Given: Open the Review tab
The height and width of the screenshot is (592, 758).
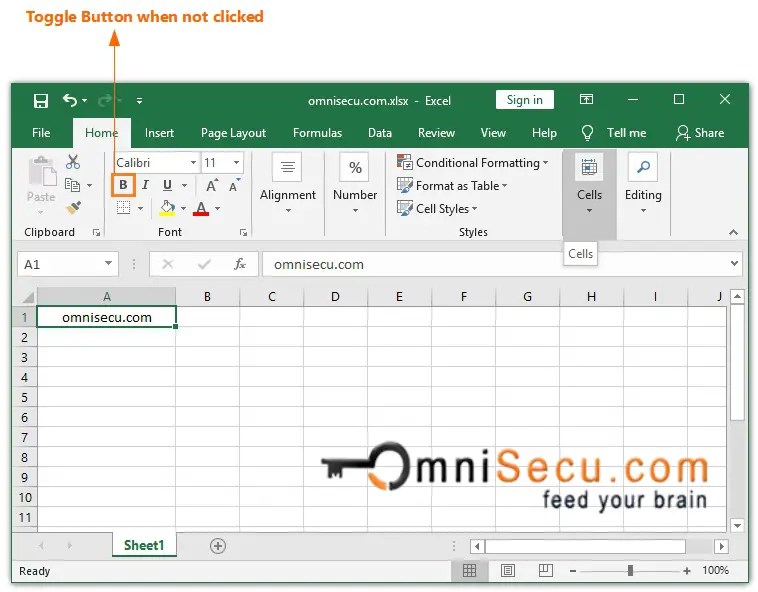Looking at the screenshot, I should pos(436,133).
